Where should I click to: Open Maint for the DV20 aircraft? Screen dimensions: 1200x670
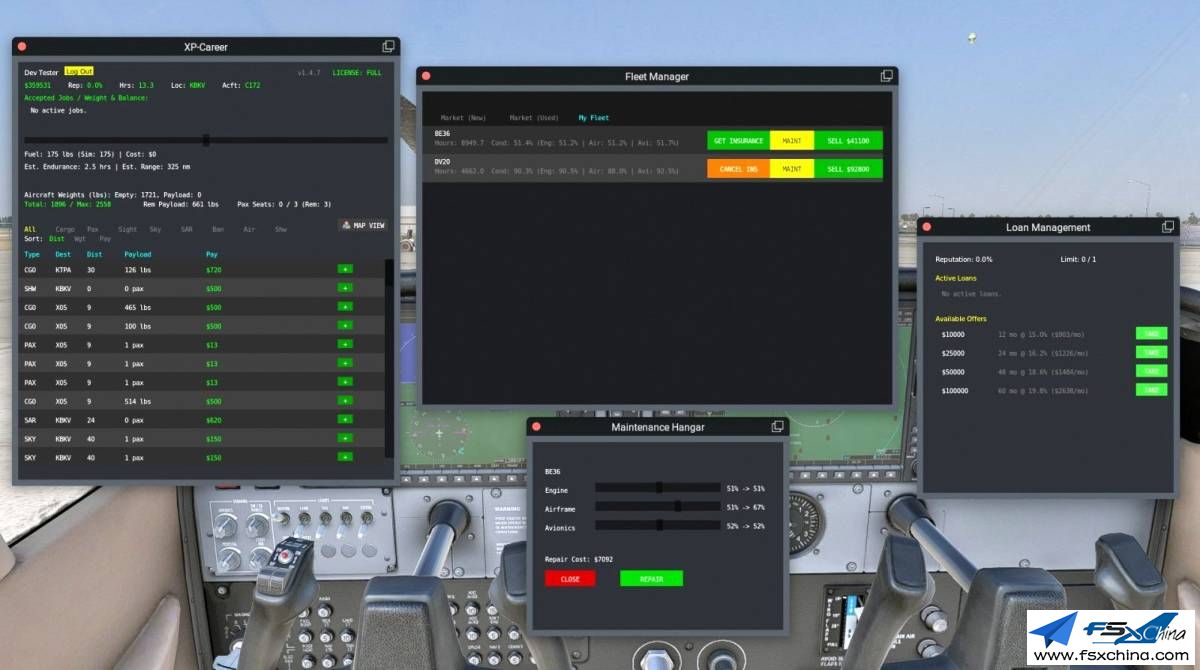coord(792,169)
